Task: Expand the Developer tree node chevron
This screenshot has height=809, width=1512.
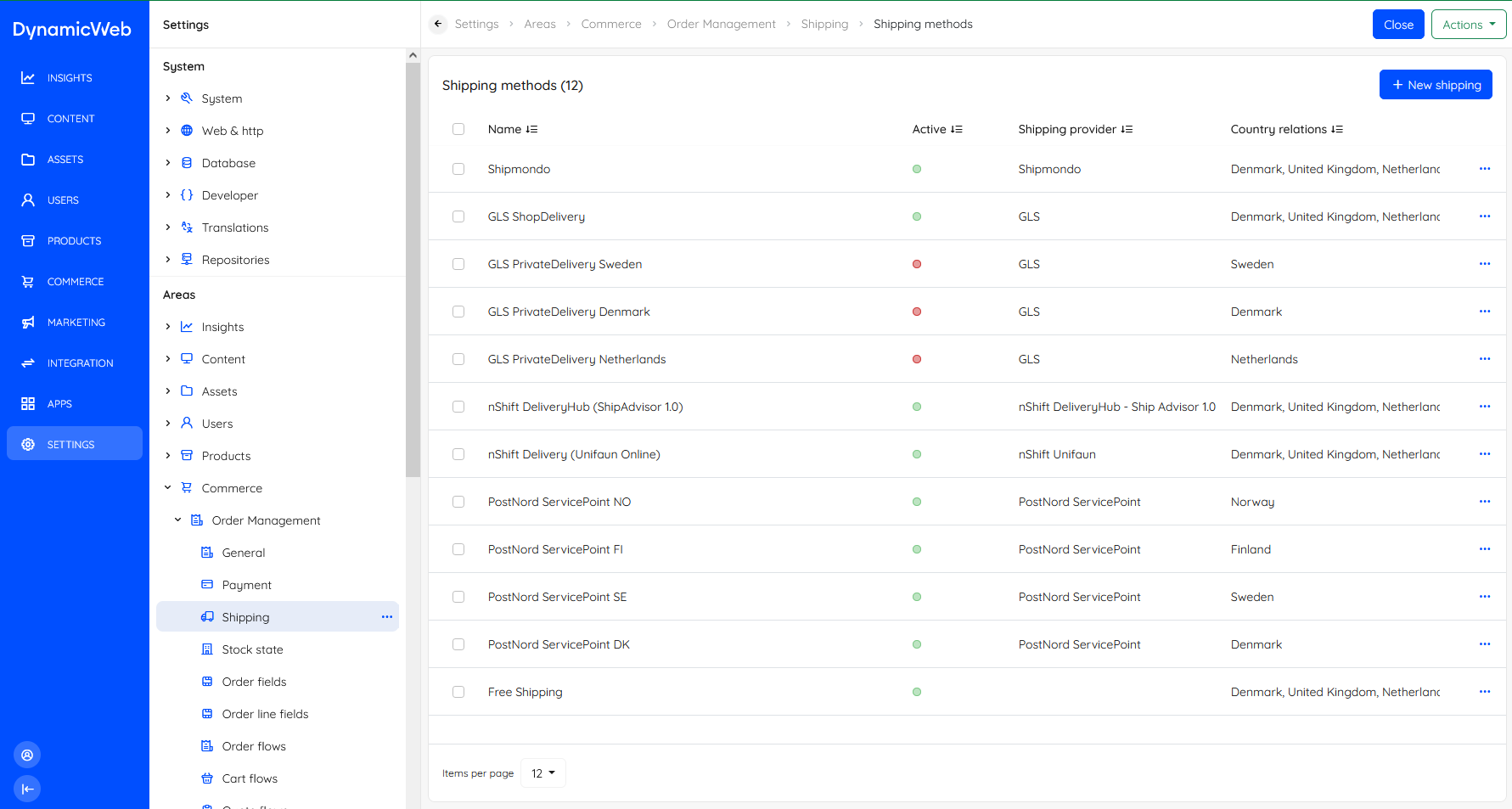Action: [x=168, y=195]
